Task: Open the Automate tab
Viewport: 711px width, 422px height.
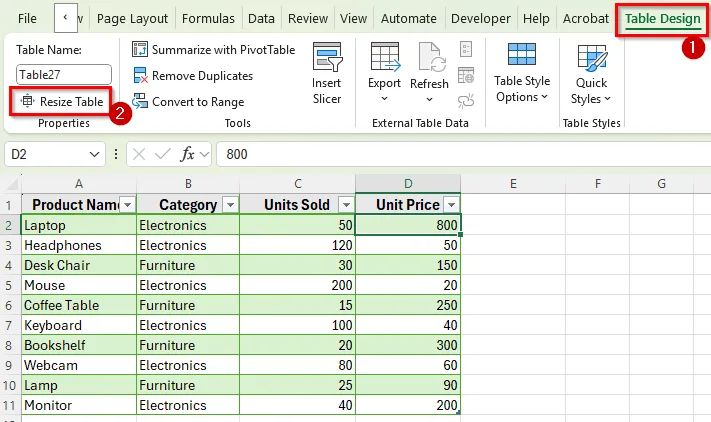Action: pyautogui.click(x=409, y=19)
